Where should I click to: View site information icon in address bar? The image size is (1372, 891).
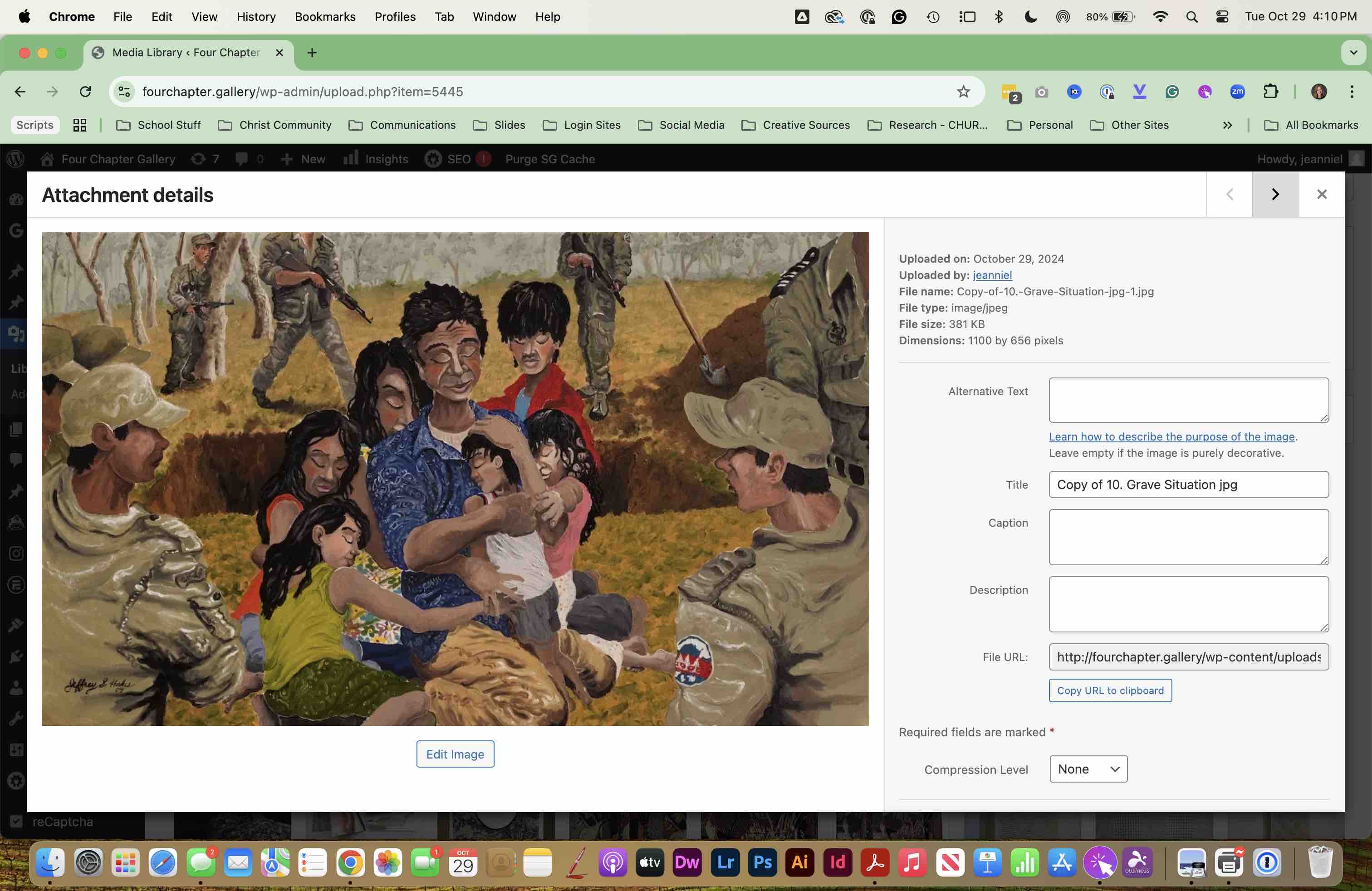point(124,92)
